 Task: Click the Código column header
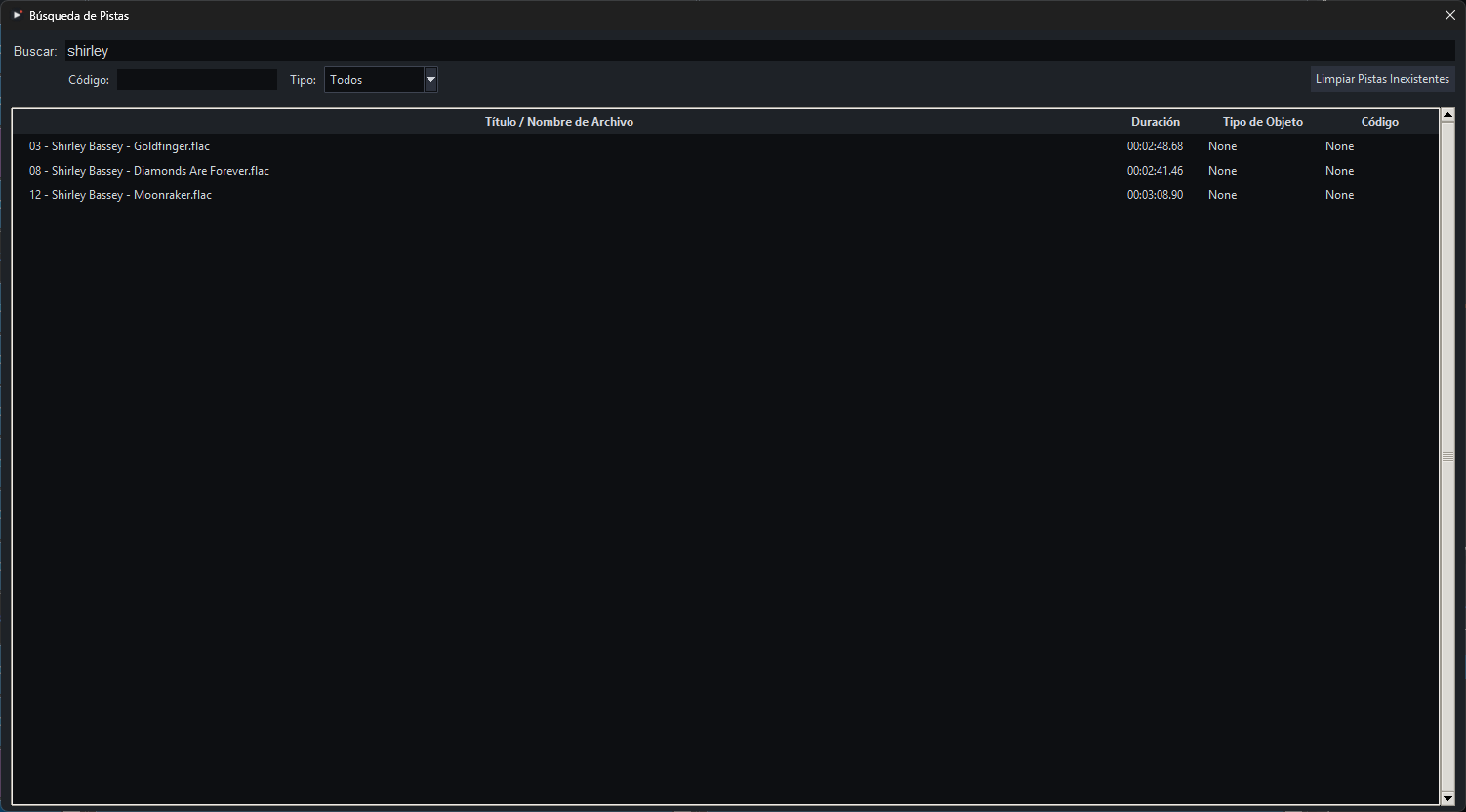(1380, 122)
